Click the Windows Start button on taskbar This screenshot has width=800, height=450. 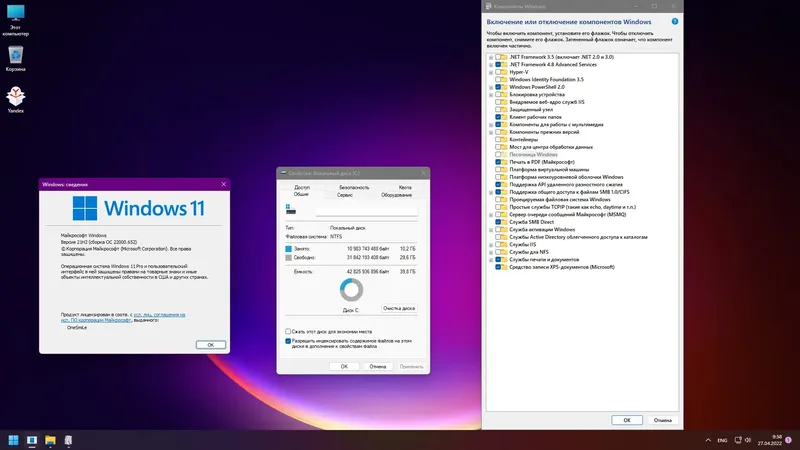[14, 439]
